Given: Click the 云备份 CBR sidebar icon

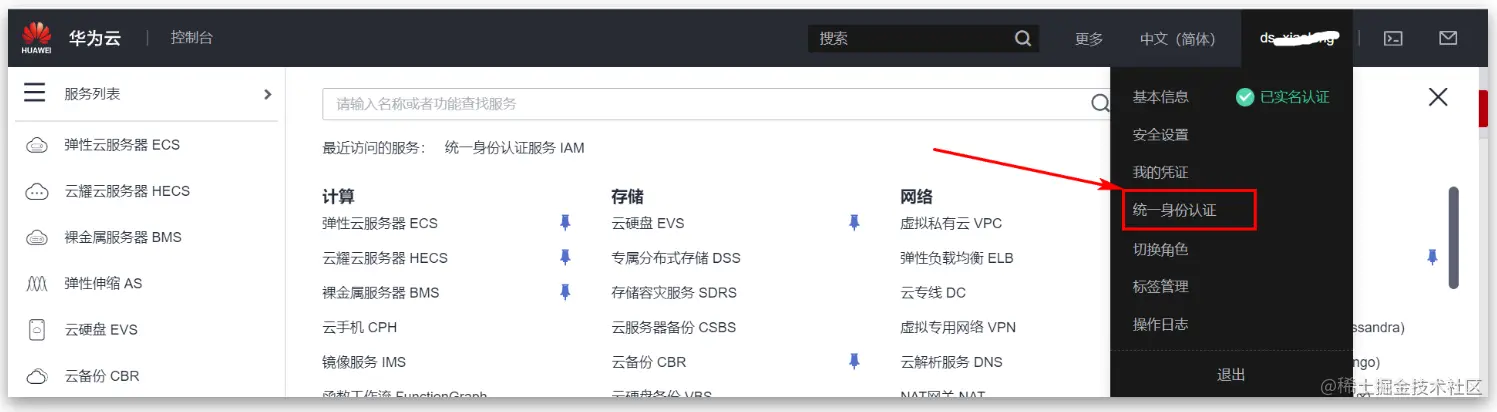Looking at the screenshot, I should click(x=37, y=377).
